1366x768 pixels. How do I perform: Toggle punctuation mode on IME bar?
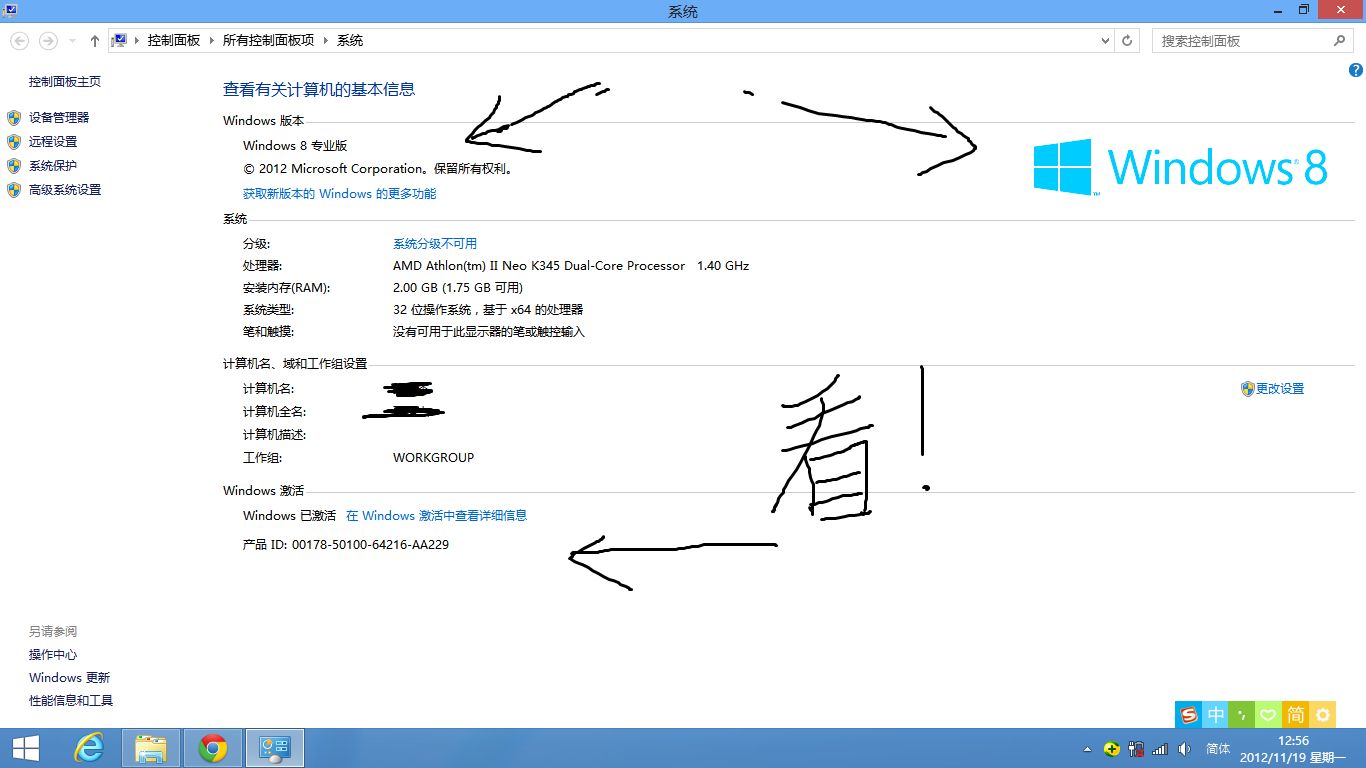tap(1242, 714)
